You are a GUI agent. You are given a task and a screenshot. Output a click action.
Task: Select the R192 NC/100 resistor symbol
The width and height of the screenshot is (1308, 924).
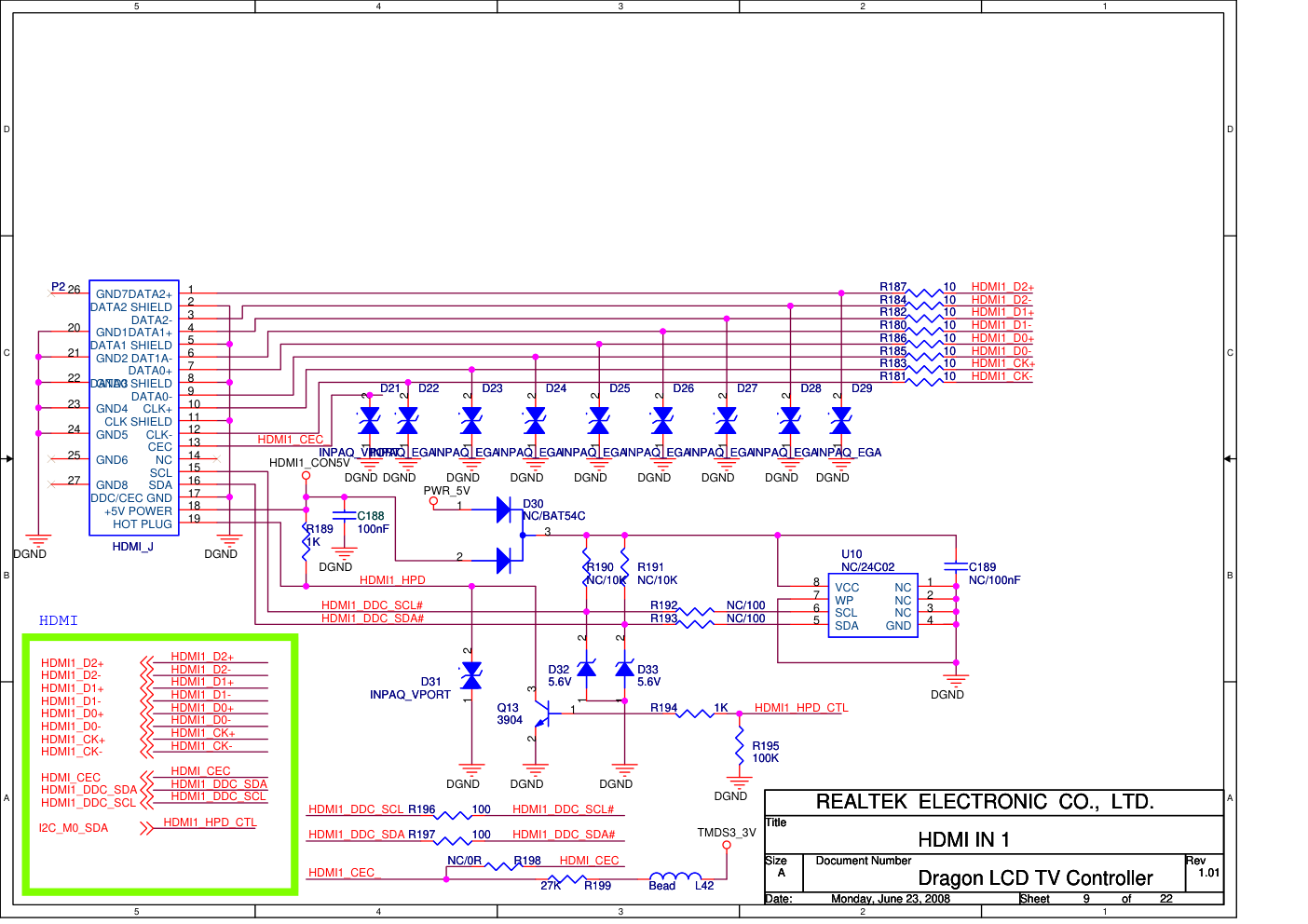pos(694,612)
